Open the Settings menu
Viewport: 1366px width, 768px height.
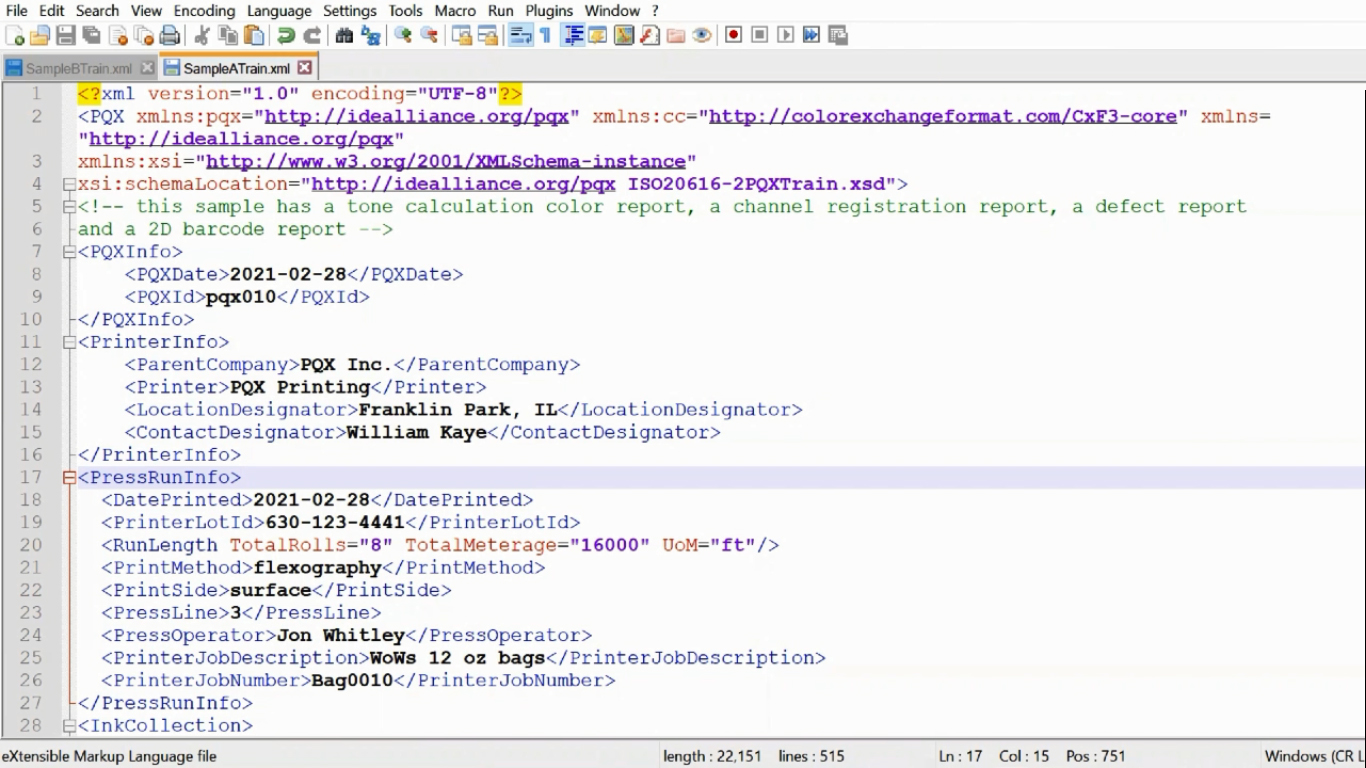[x=350, y=10]
